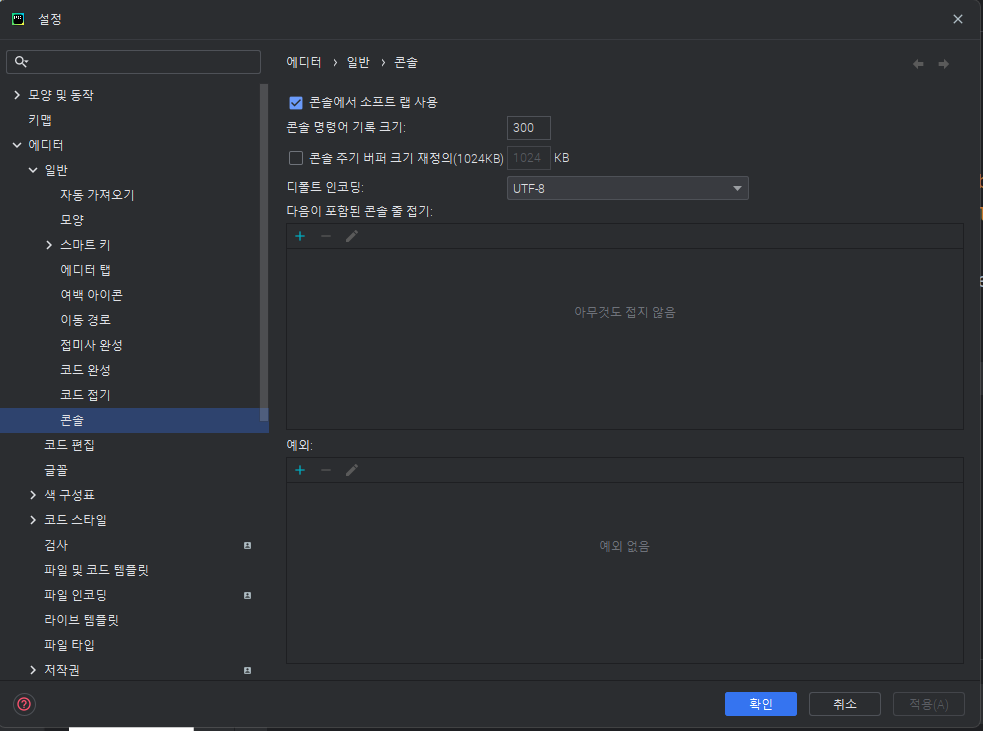Click the help question mark icon
983x731 pixels.
point(24,704)
